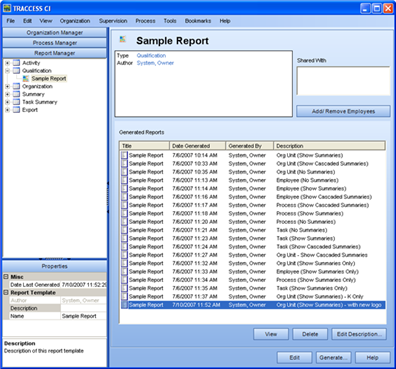
Task: Select the Sample Report tree item
Action: [49, 79]
